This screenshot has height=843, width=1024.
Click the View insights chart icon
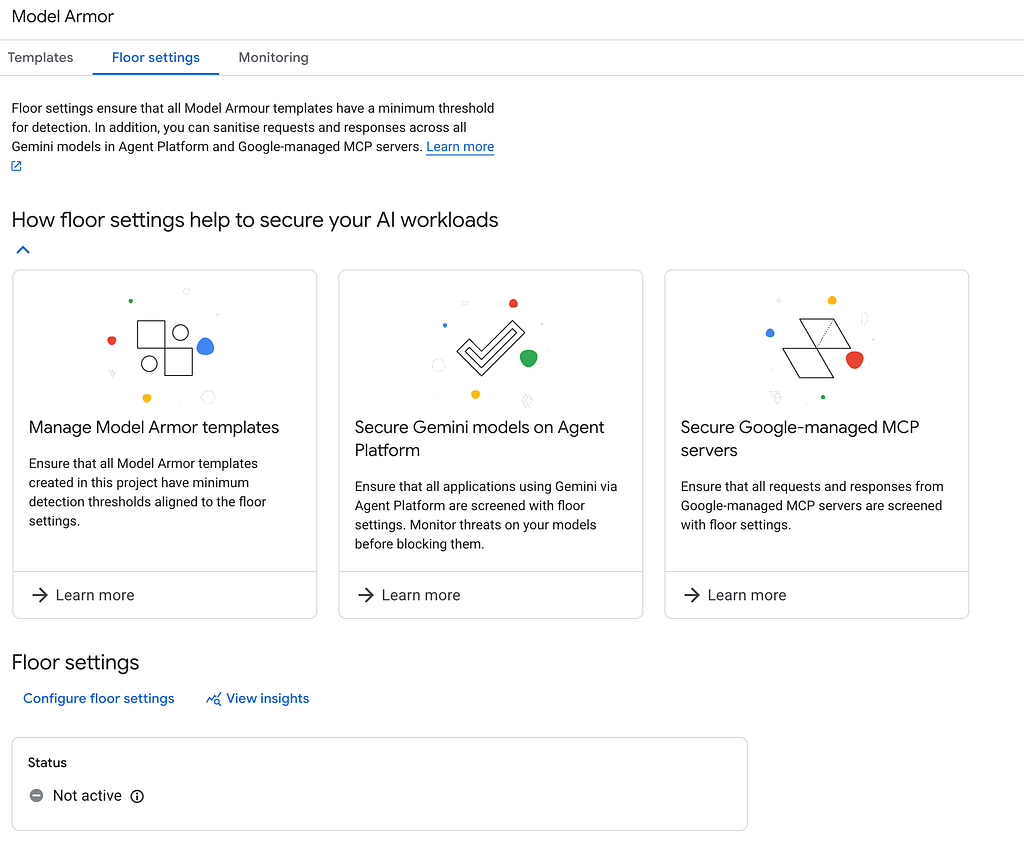[x=214, y=699]
